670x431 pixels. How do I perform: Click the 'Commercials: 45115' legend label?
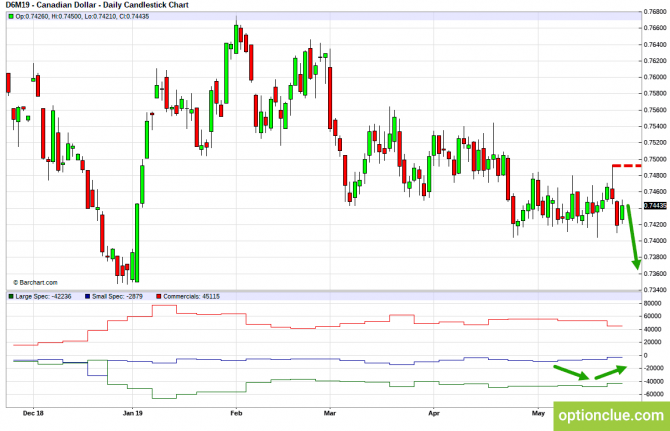(x=191, y=296)
